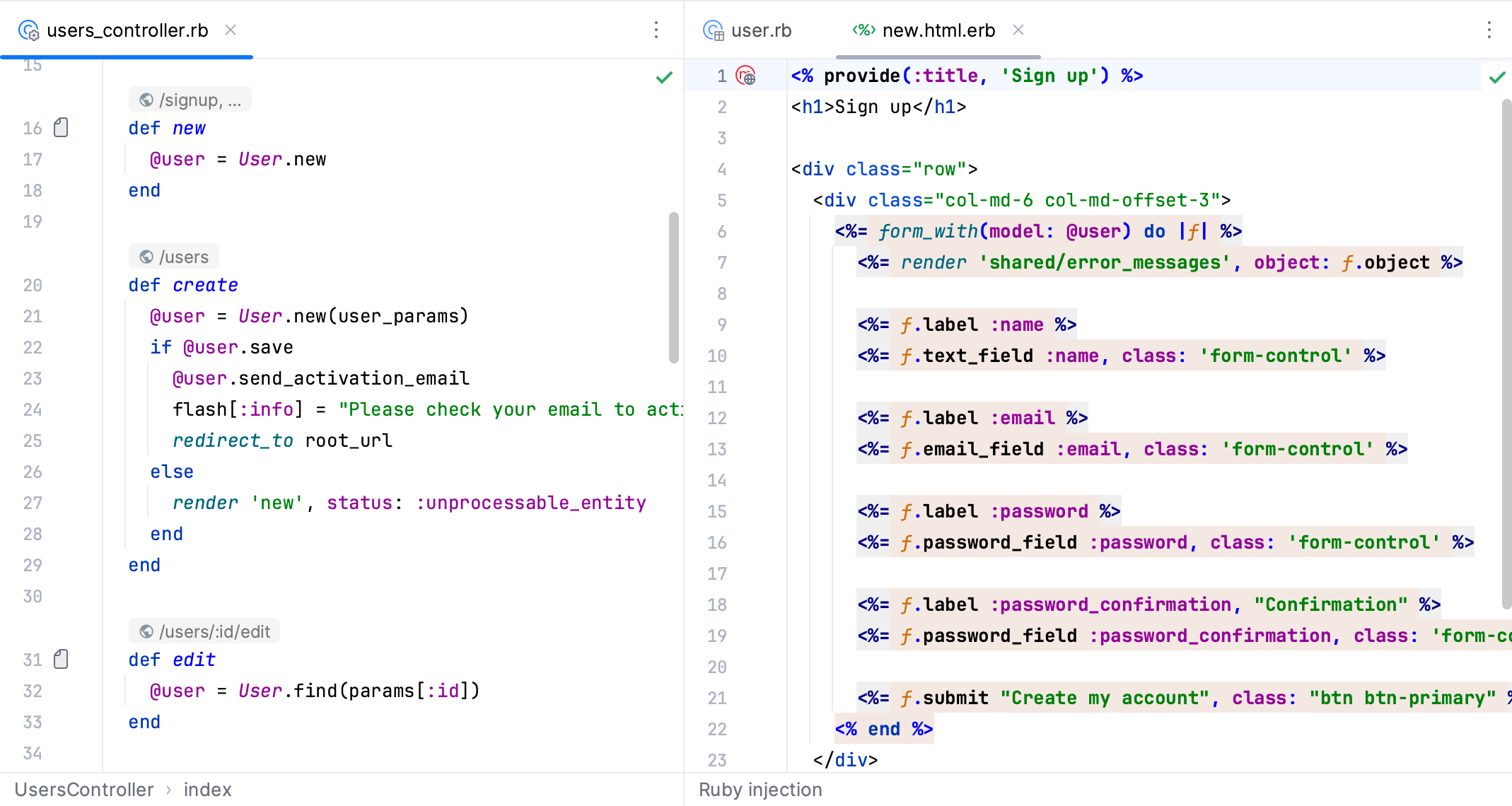Click the users_controller.rb file type icon
This screenshot has width=1512, height=806.
point(28,30)
